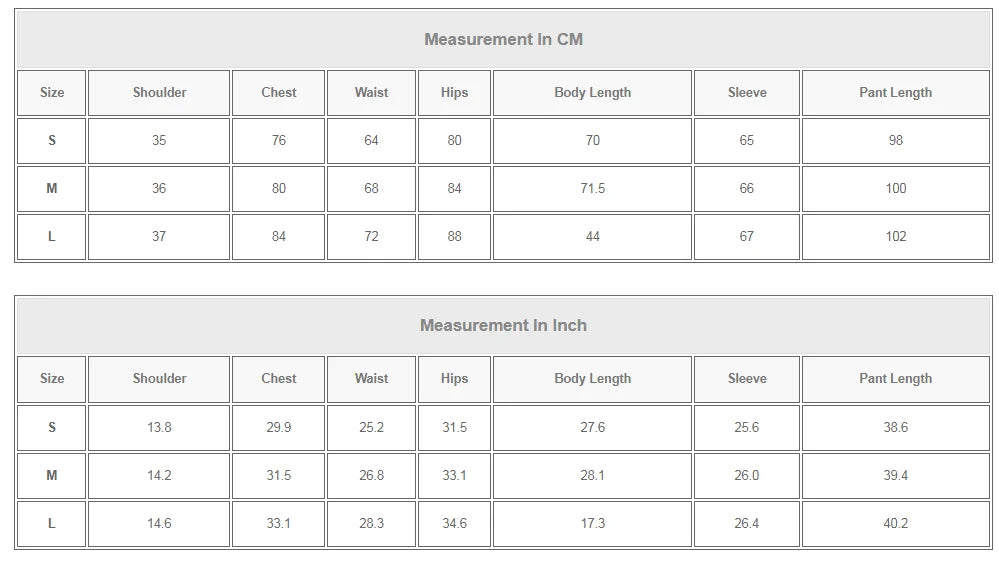Click the S size cell in CM table
This screenshot has height=561, width=999.
click(52, 141)
